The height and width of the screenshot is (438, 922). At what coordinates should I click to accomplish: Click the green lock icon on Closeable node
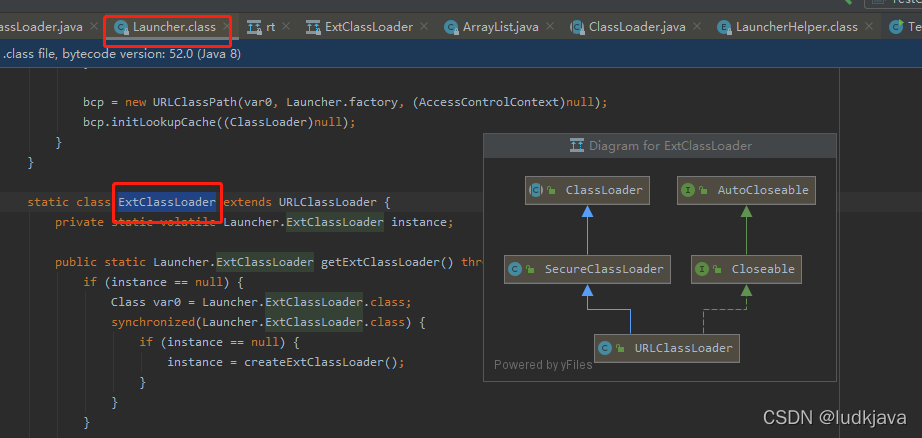click(717, 269)
